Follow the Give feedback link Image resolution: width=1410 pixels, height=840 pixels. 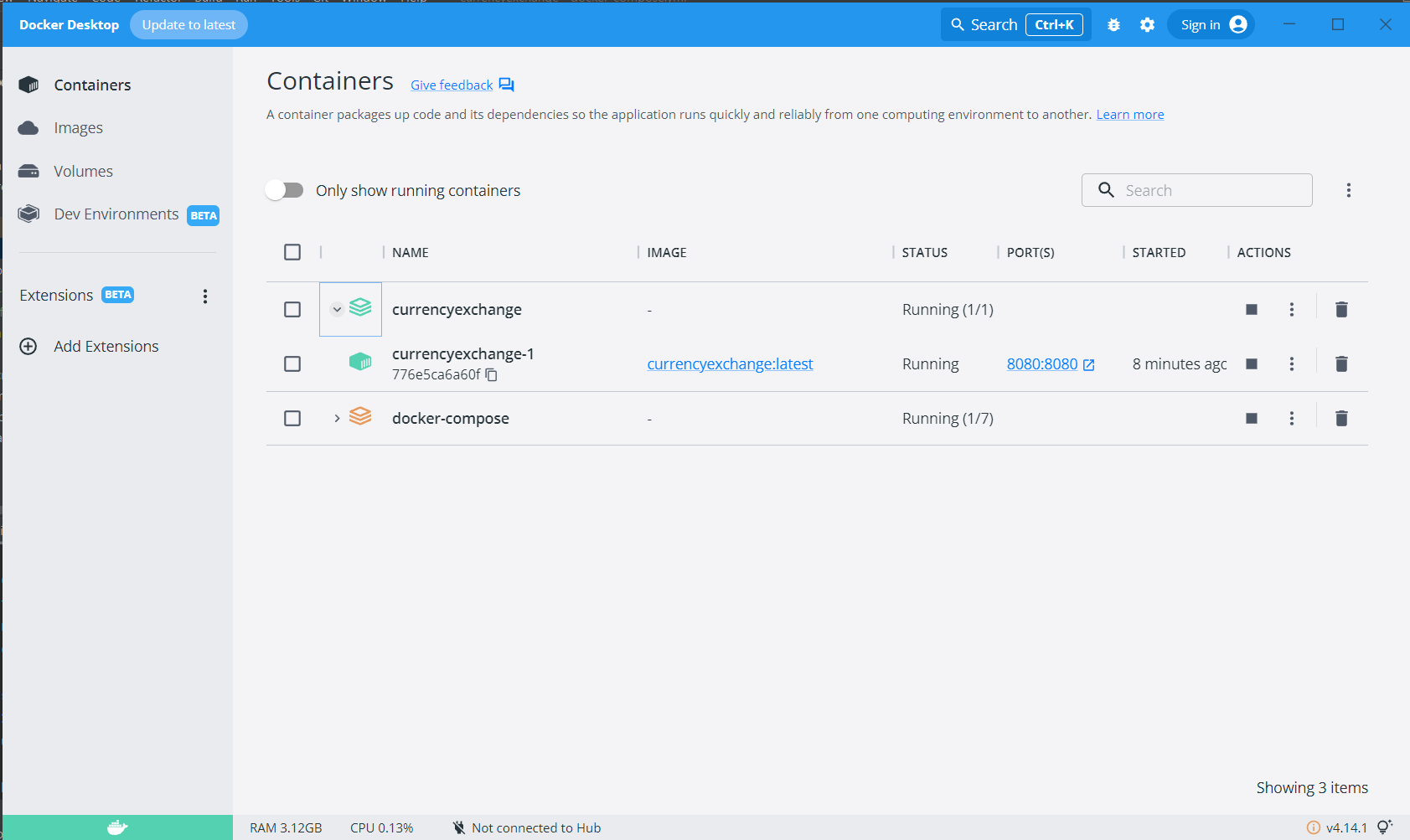(x=452, y=85)
